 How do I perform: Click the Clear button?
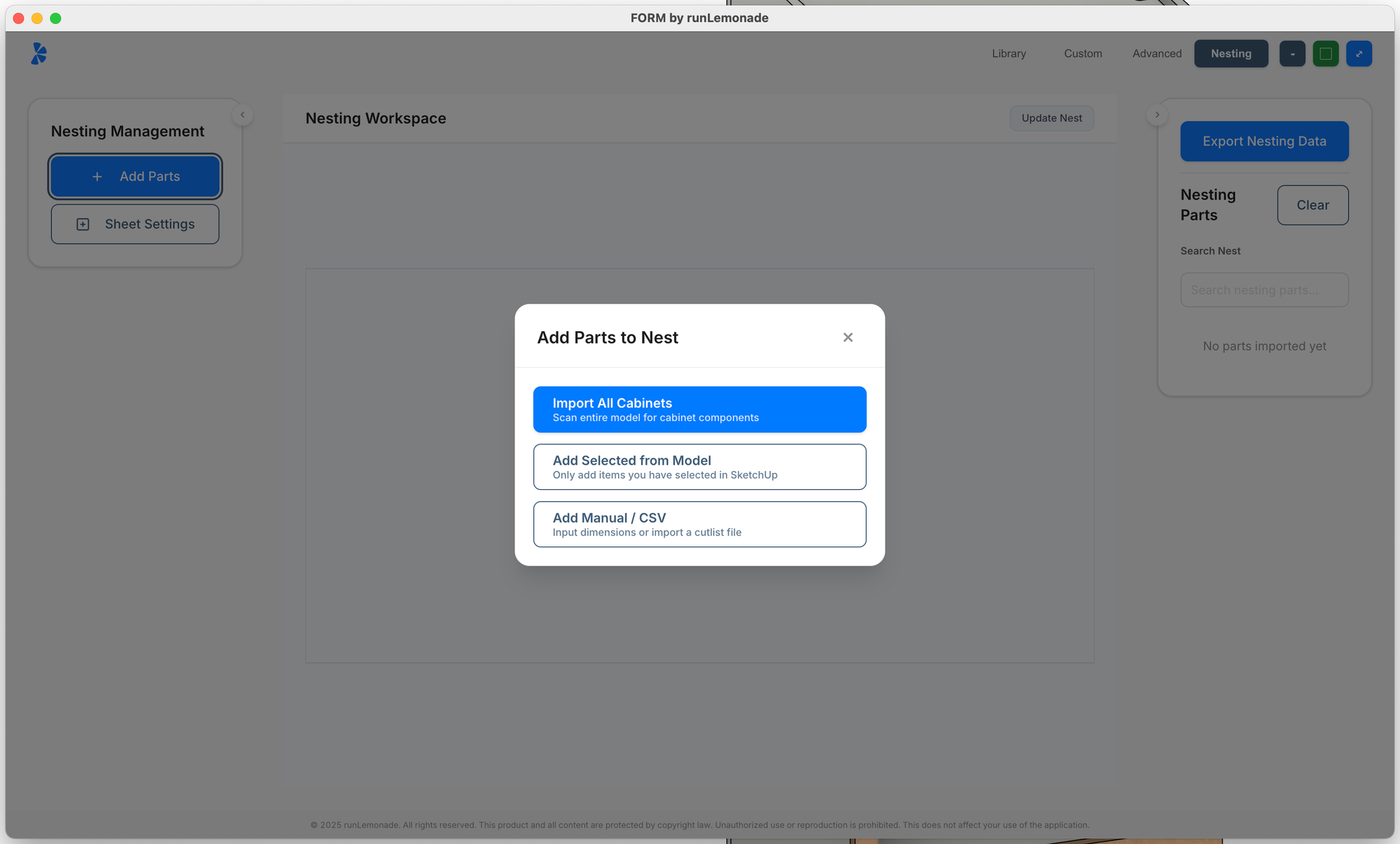pos(1312,205)
